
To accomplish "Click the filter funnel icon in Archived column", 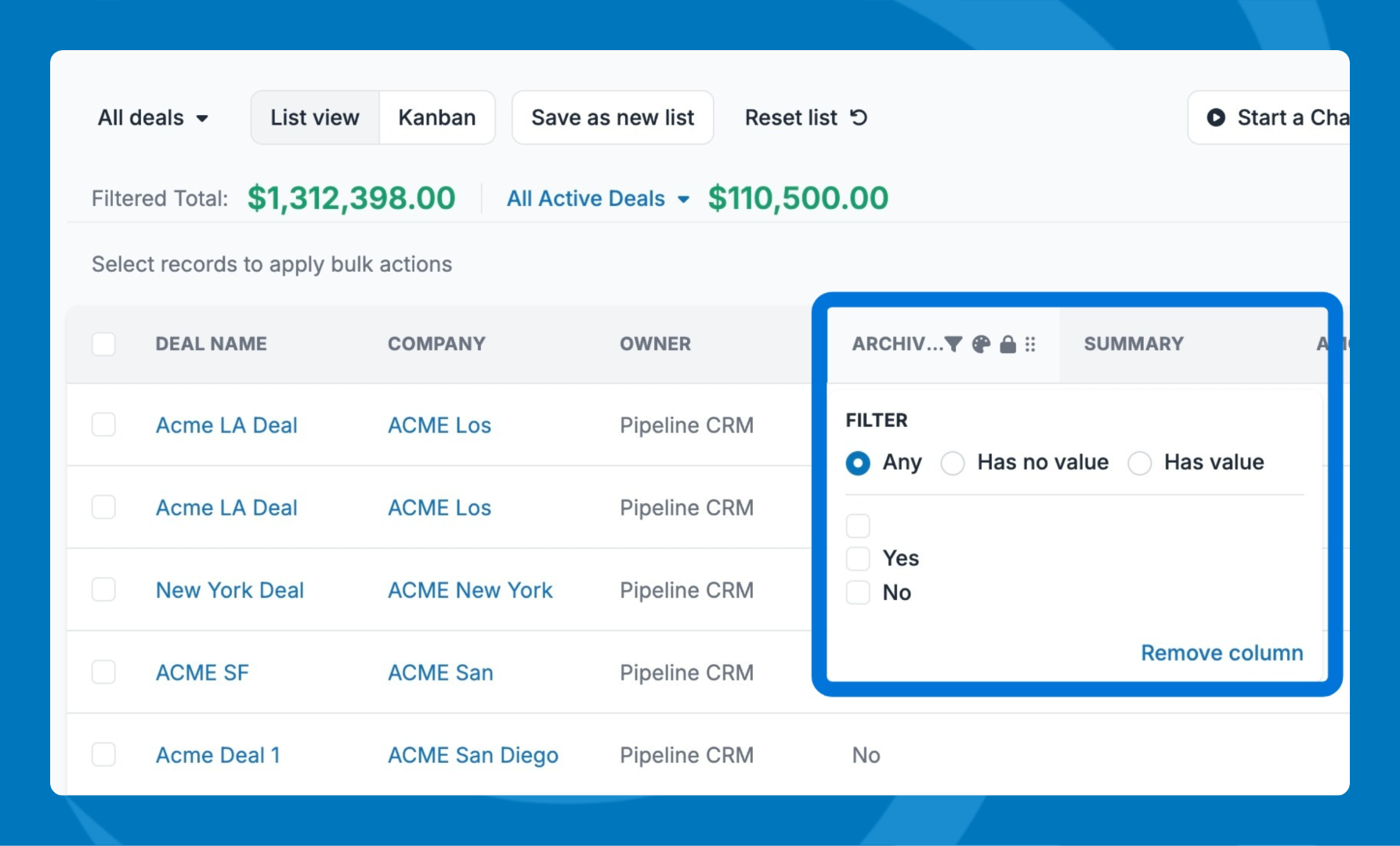I will coord(953,344).
